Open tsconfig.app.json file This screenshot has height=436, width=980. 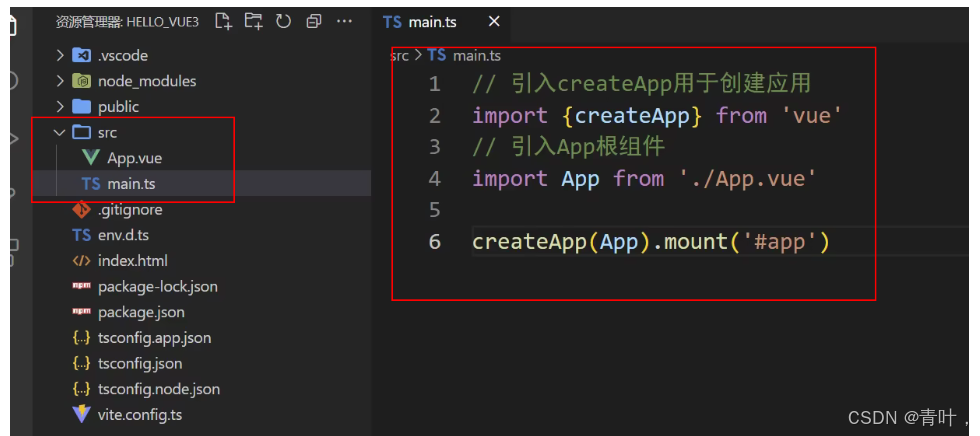tap(154, 338)
